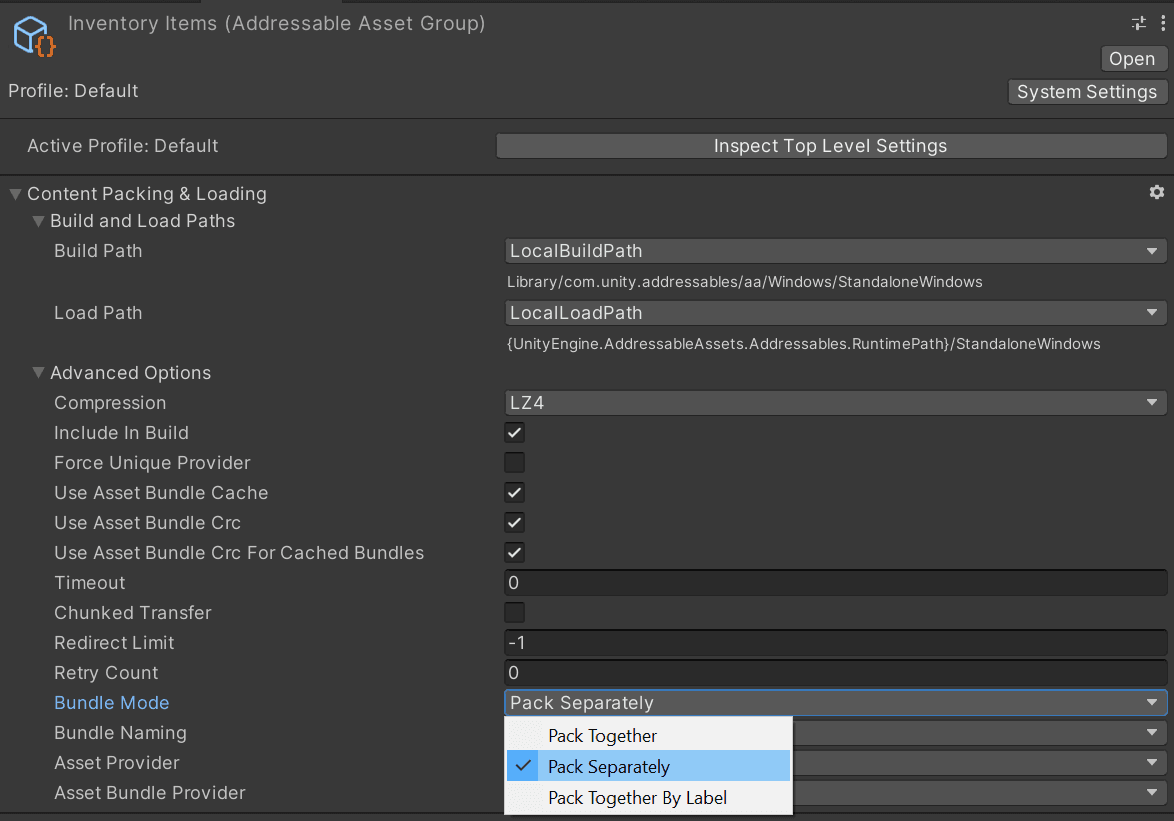Choose Pack Together By Label option
Viewport: 1174px width, 821px height.
click(637, 798)
